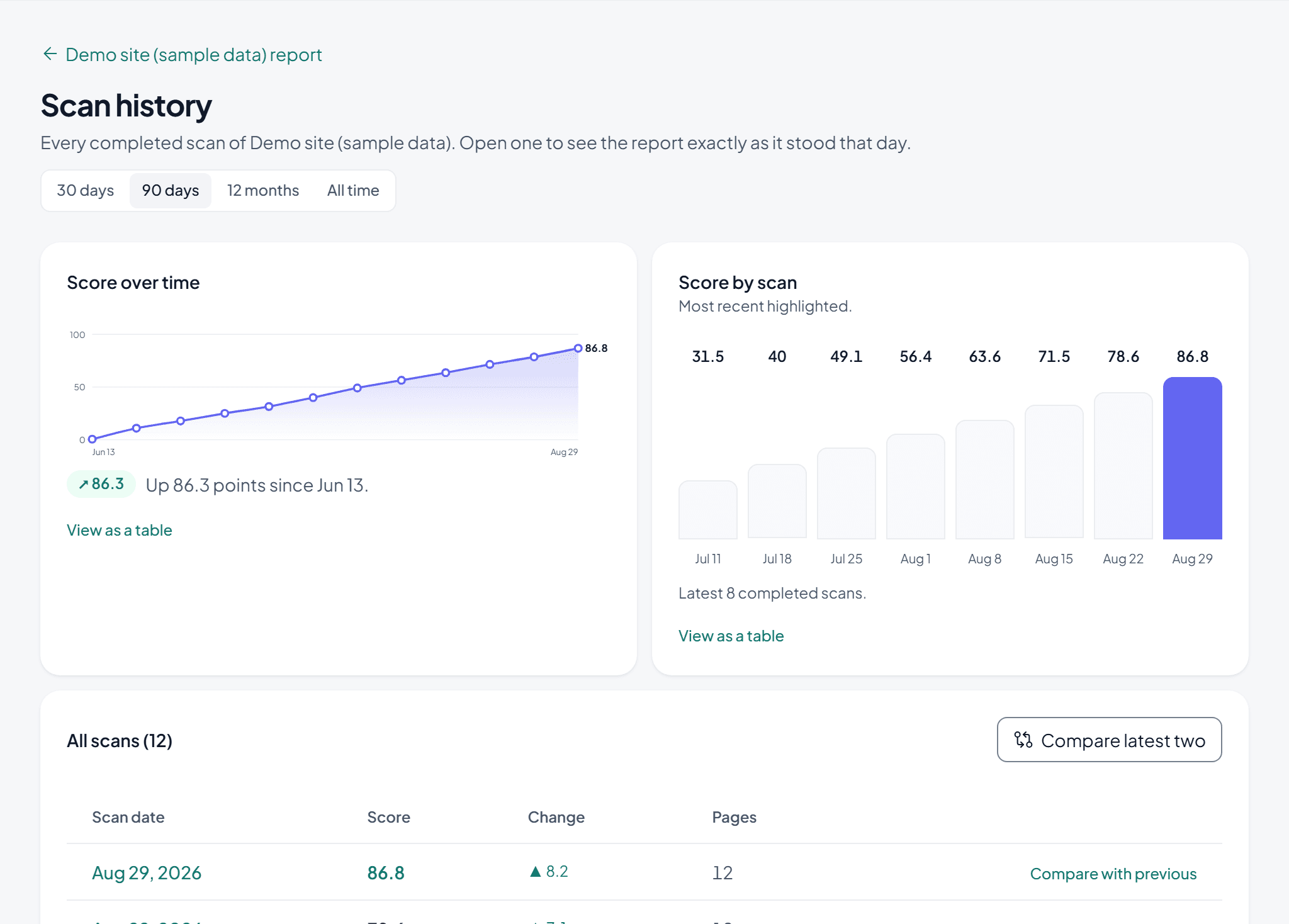Click the score 86.8 in the table
Image resolution: width=1289 pixels, height=924 pixels.
pos(386,873)
